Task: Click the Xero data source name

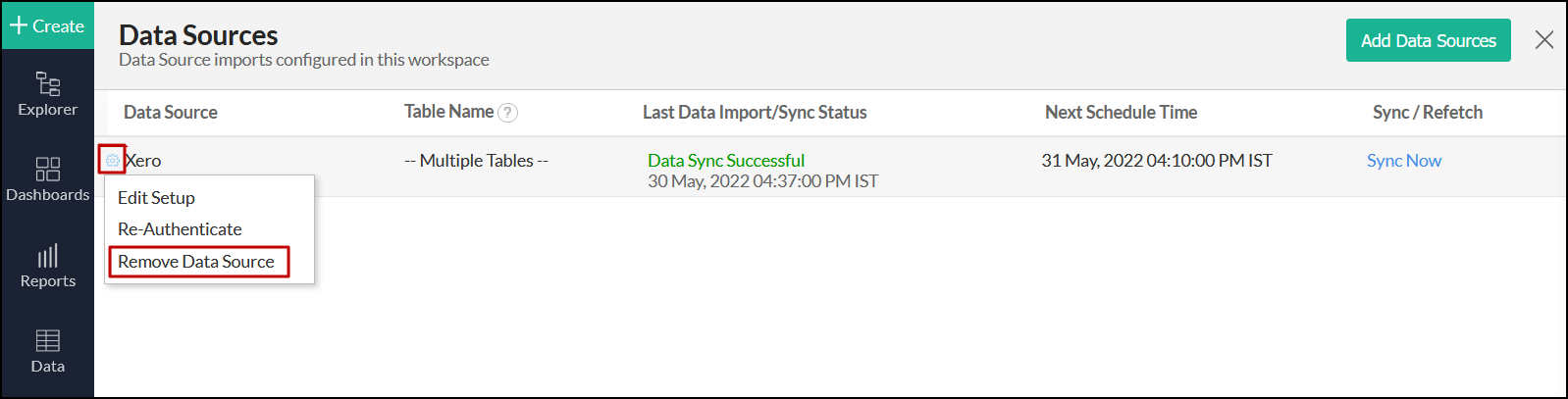Action: click(x=144, y=161)
